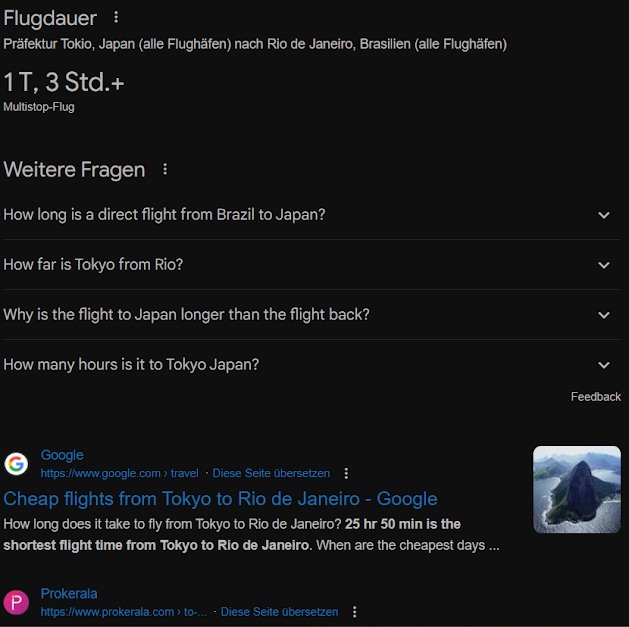
Task: Click the Prokerala site name link
Action: (69, 593)
